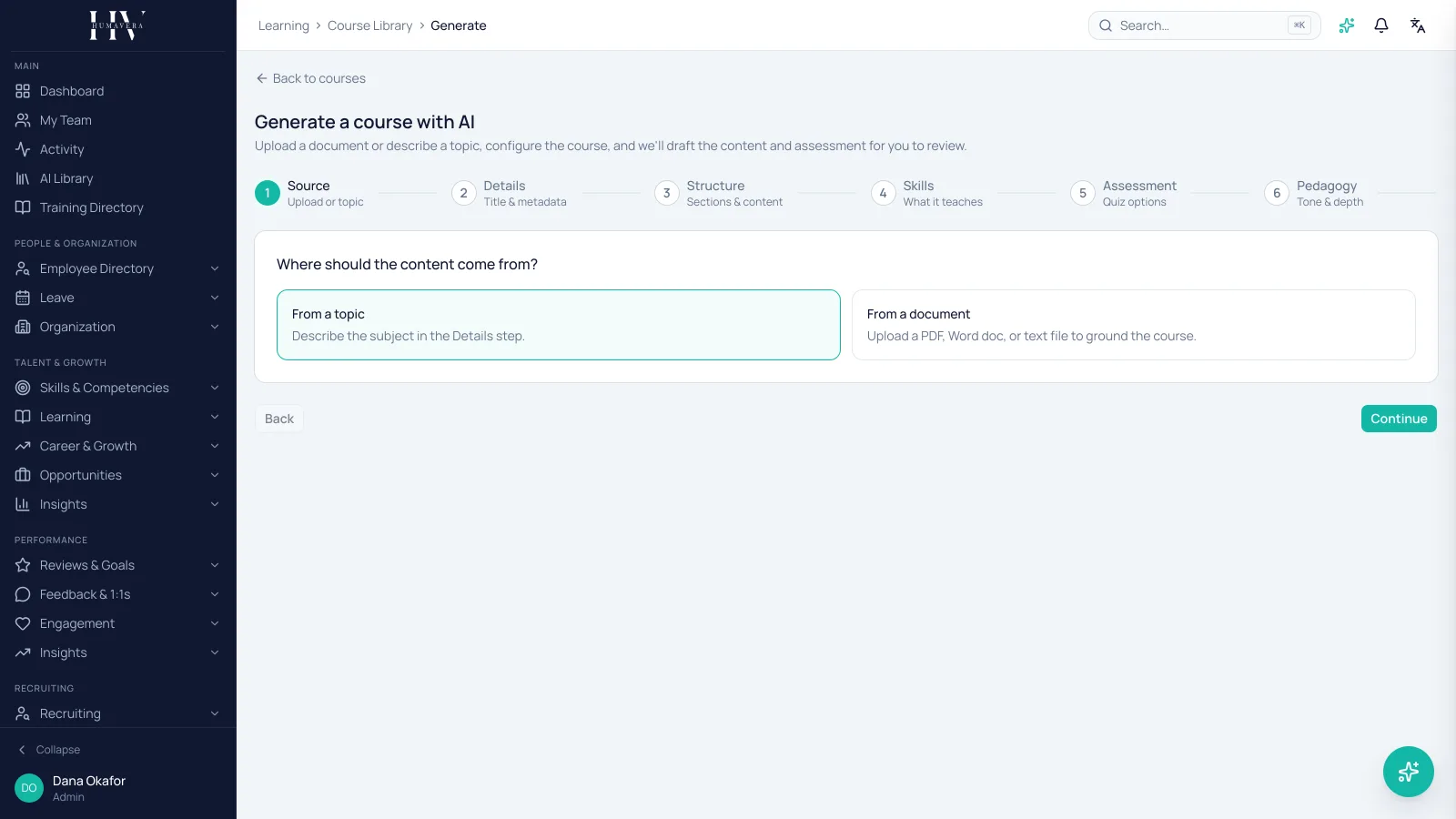Click the Leave calendar icon
The image size is (1456, 819).
pyautogui.click(x=23, y=298)
